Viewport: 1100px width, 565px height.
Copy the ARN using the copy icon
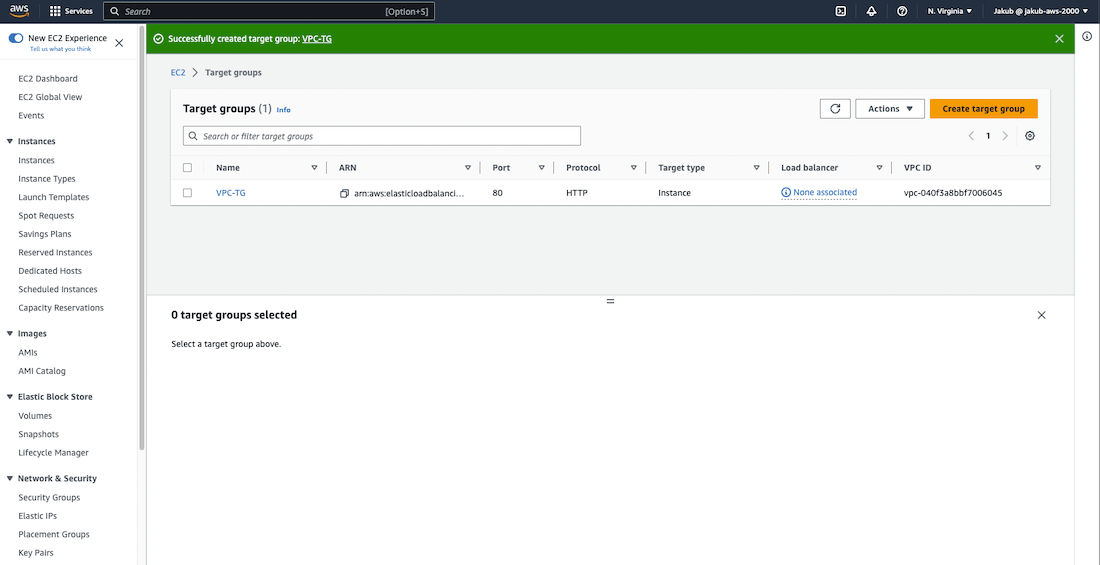(x=344, y=193)
